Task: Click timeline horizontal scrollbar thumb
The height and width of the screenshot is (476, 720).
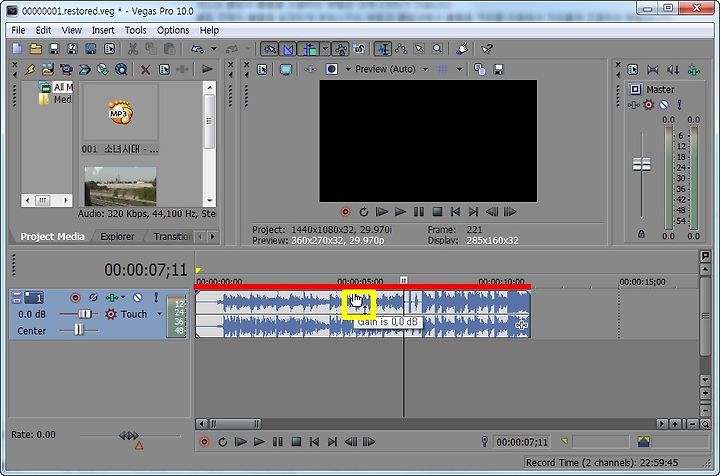Action: click(x=235, y=424)
